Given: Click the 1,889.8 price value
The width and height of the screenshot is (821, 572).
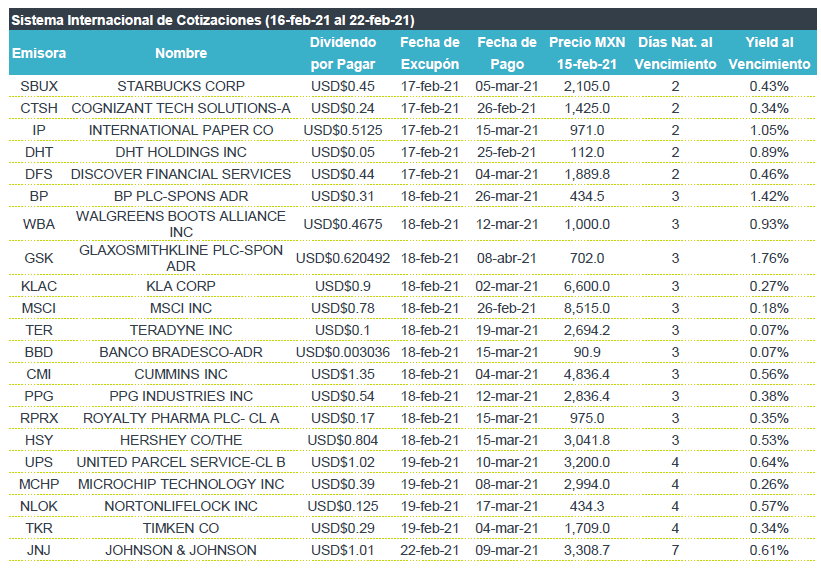Looking at the screenshot, I should click(x=587, y=174).
